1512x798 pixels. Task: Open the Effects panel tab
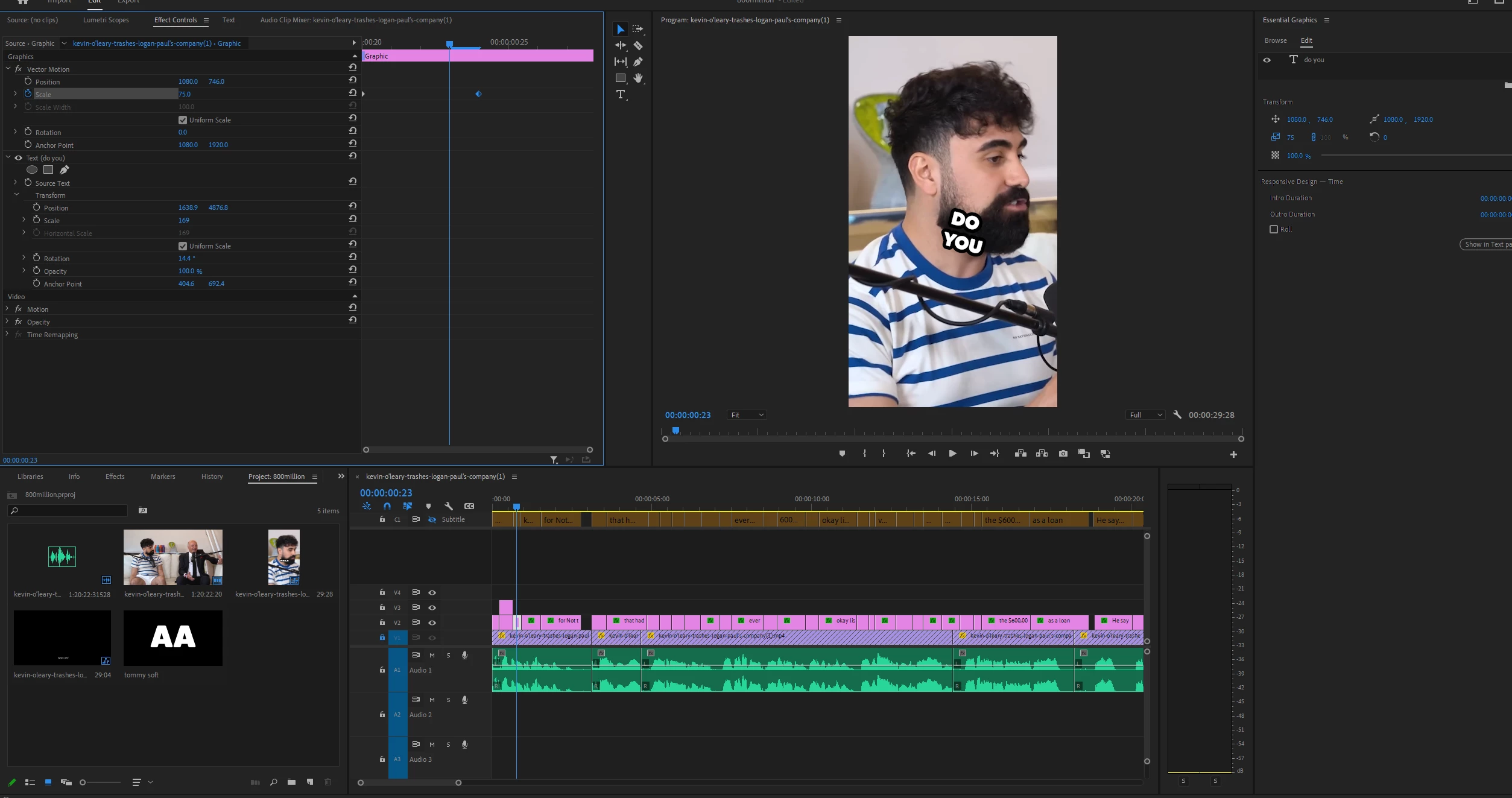point(115,477)
